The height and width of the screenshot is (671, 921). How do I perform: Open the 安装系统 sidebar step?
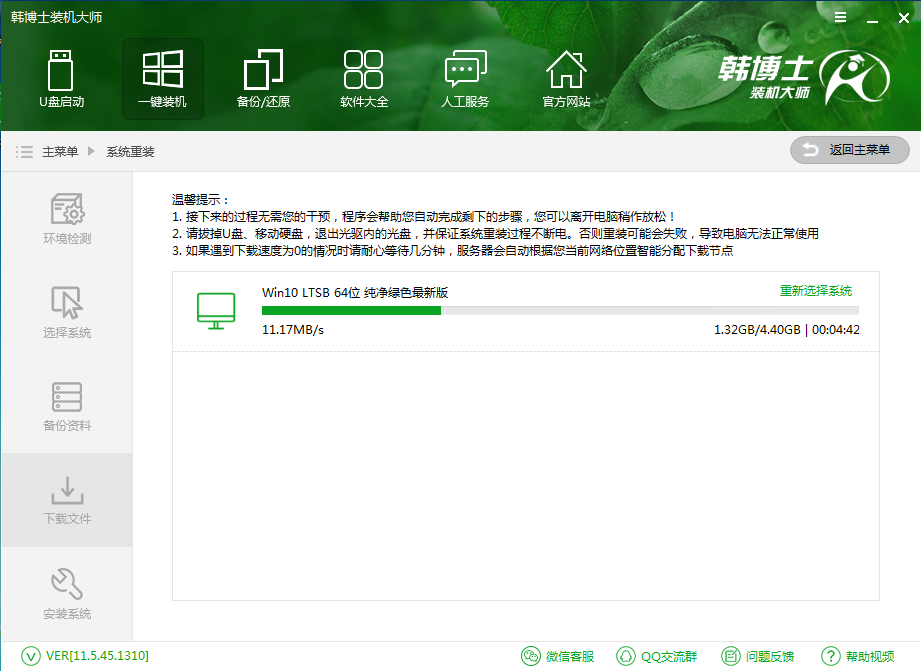(x=66, y=598)
